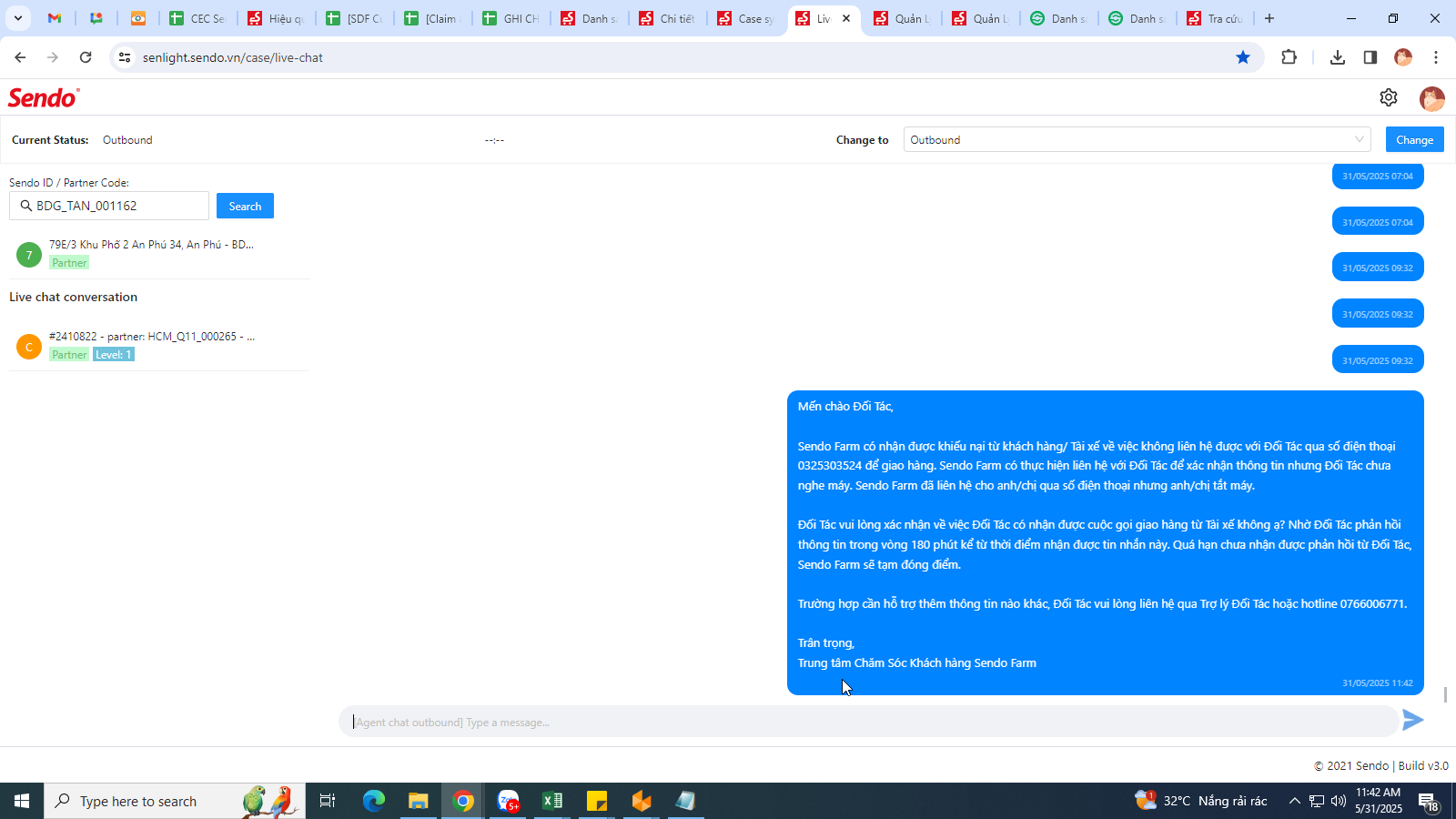The height and width of the screenshot is (819, 1456).
Task: Open the Chrome extensions puzzle icon
Action: point(1289,57)
